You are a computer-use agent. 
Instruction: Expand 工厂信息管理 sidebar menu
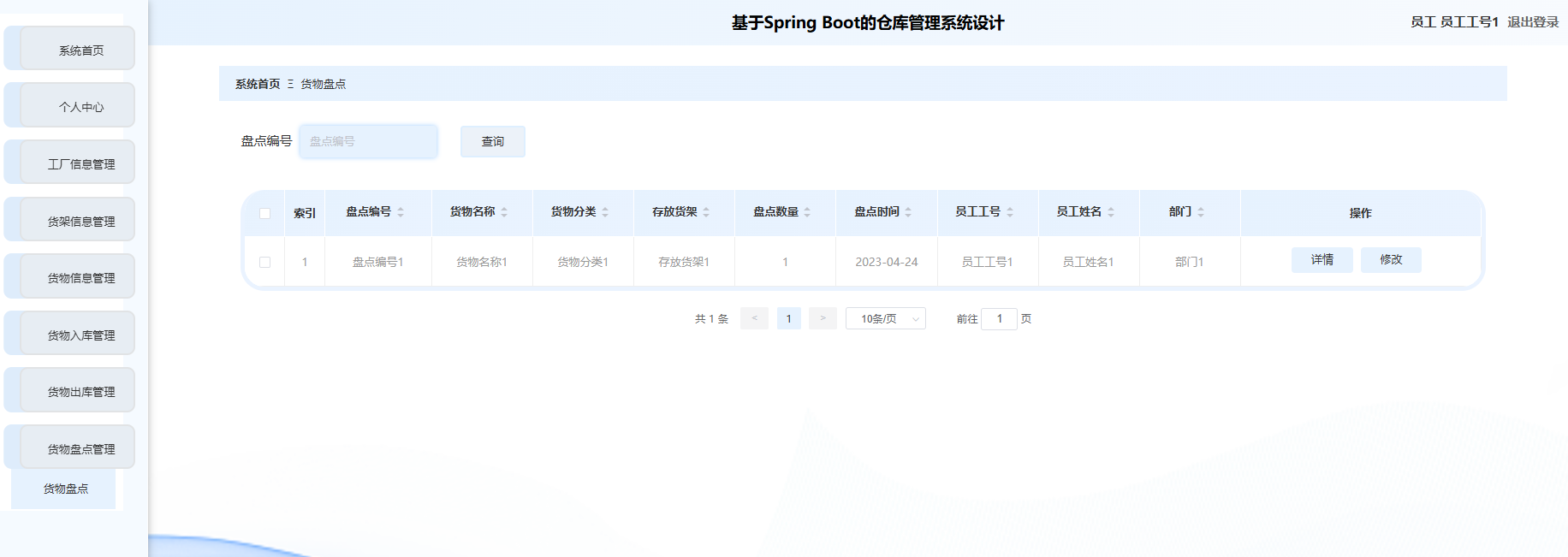(78, 163)
